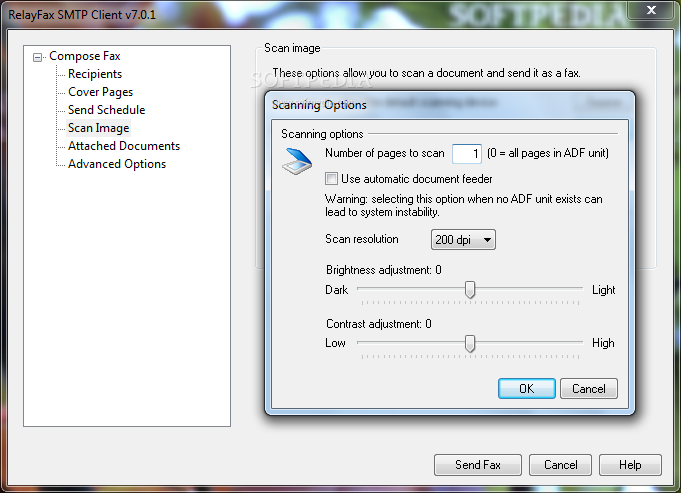Screen dimensions: 681x493
Task: Click the 'Scanning Options' dialog title
Action: click(319, 105)
